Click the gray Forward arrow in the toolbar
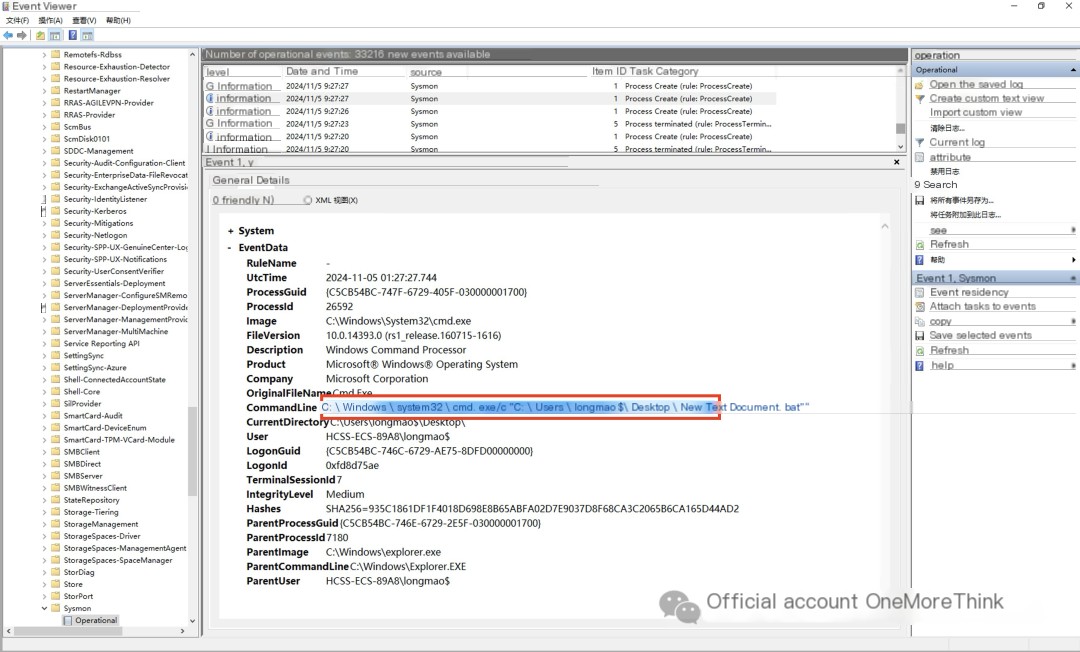This screenshot has width=1080, height=652. click(x=22, y=35)
